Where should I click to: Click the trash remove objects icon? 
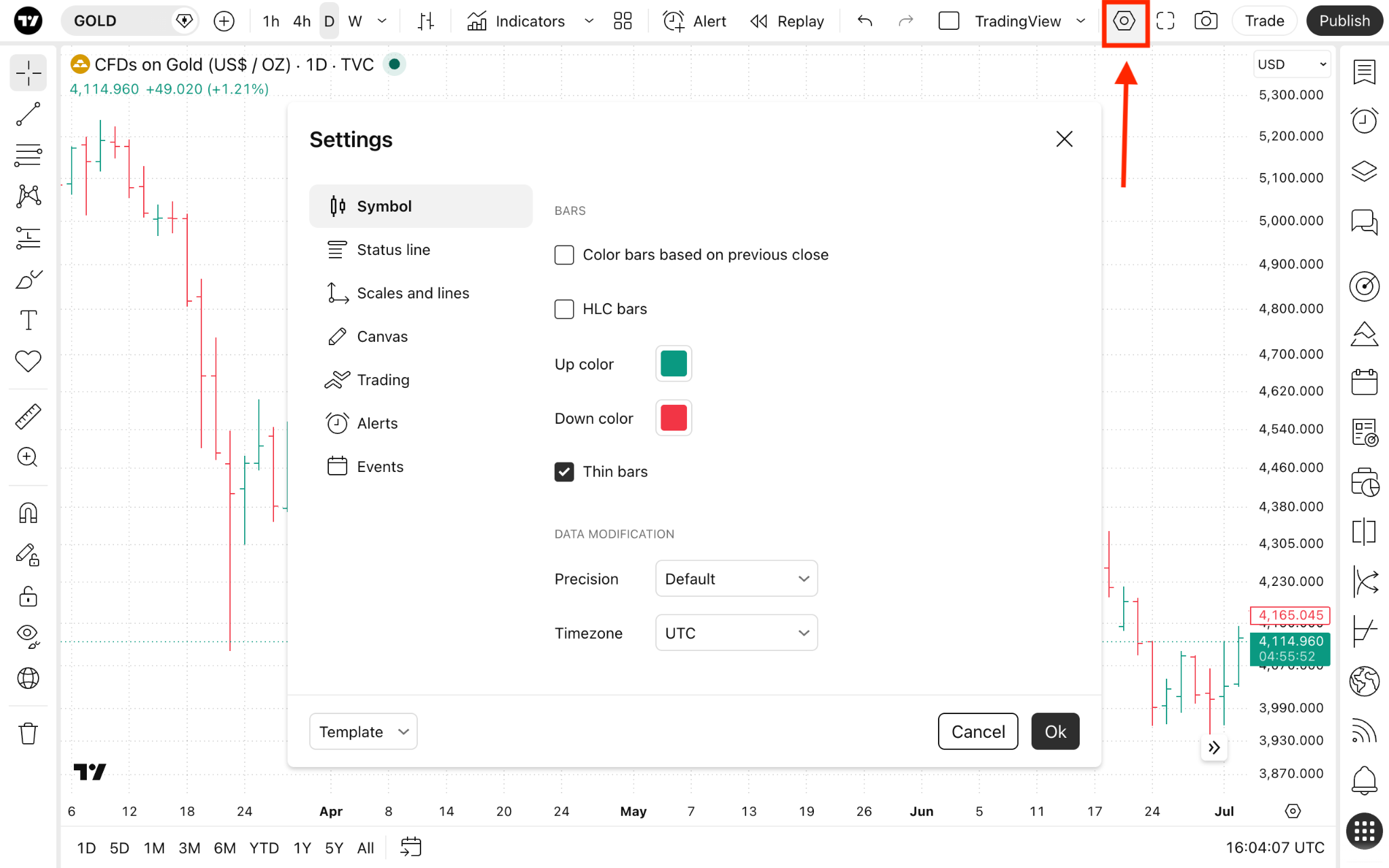(28, 734)
